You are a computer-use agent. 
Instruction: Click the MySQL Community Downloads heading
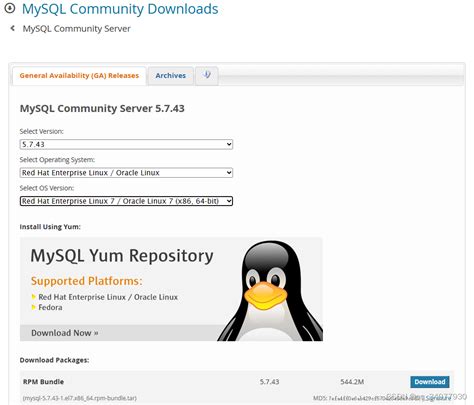120,9
